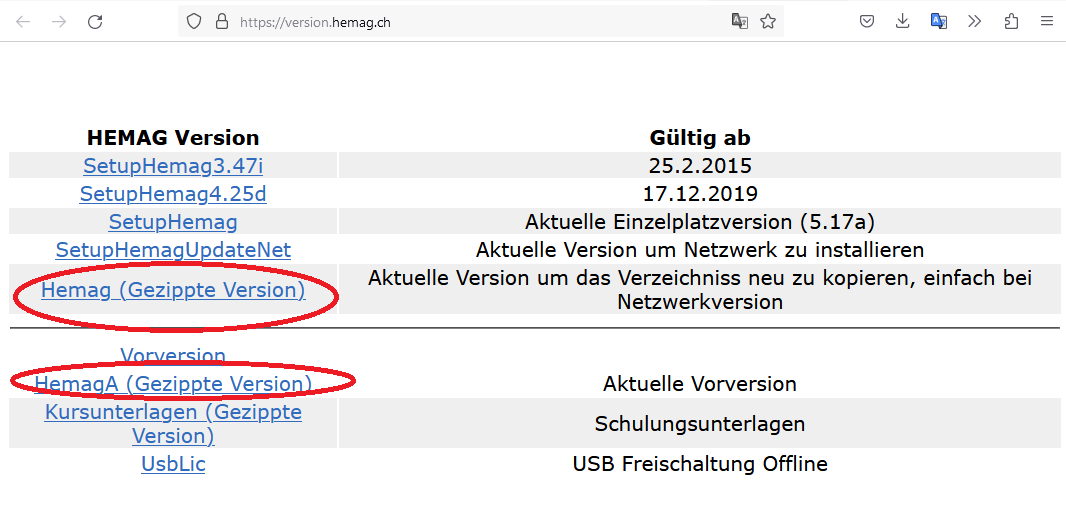Viewport: 1066px width, 506px height.
Task: Download Hemag (Gezippte Version)
Action: (173, 290)
